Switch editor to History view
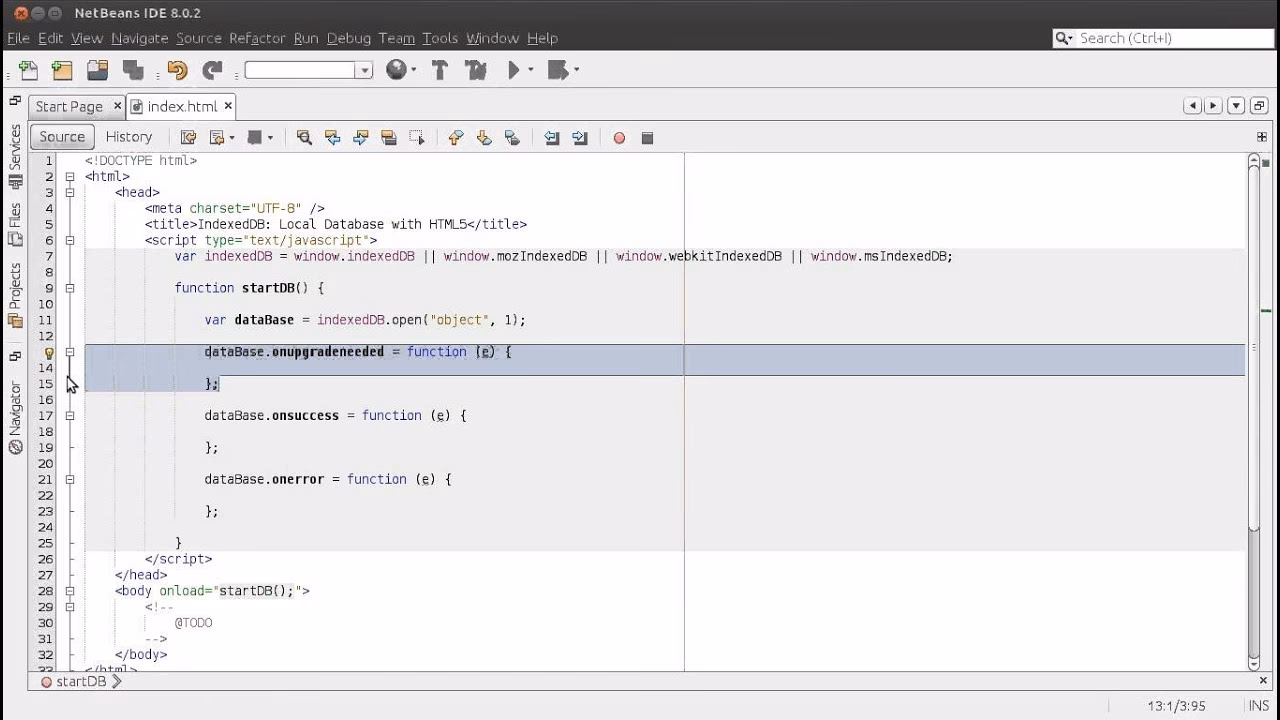The height and width of the screenshot is (720, 1280). [x=129, y=137]
